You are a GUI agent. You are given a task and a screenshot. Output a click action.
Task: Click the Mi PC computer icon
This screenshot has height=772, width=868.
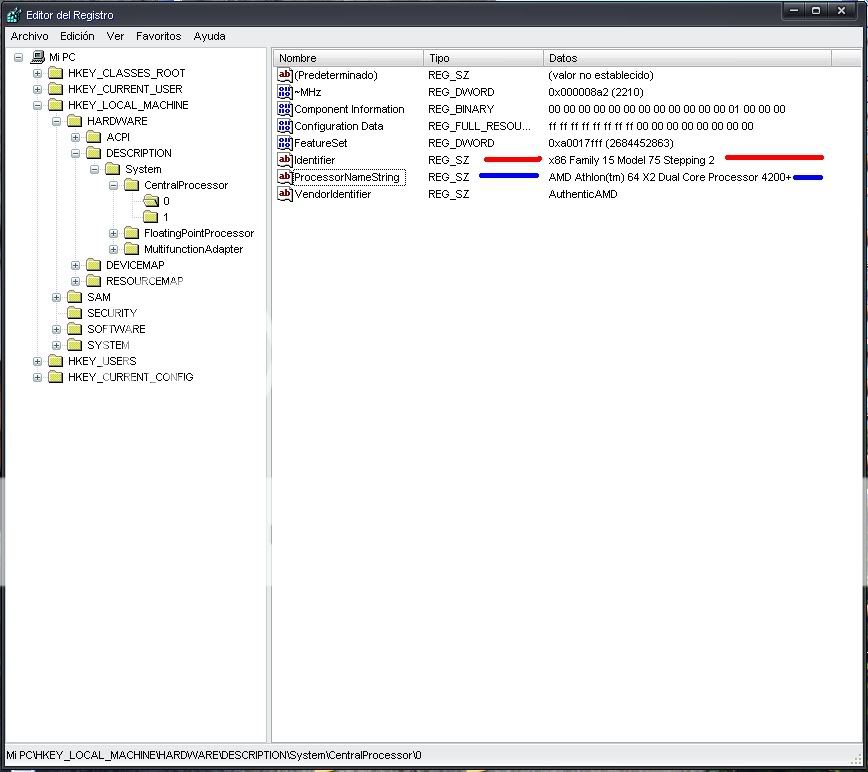click(36, 57)
